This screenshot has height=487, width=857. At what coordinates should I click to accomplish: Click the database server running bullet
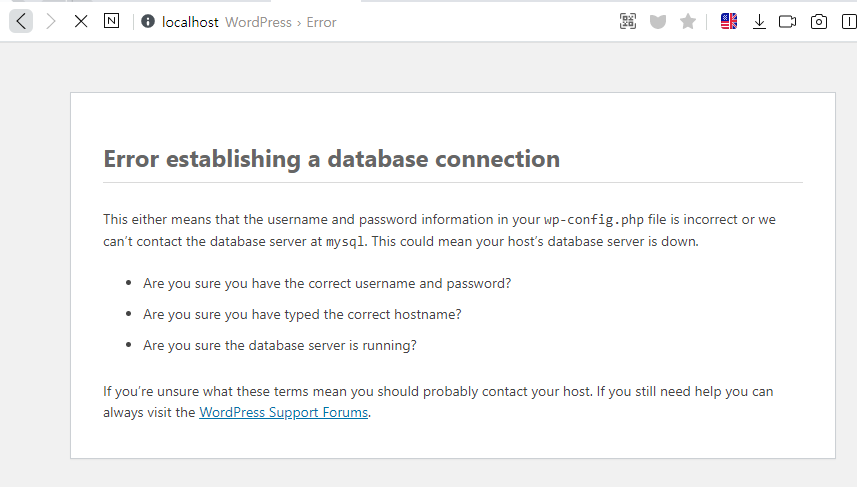pos(280,345)
